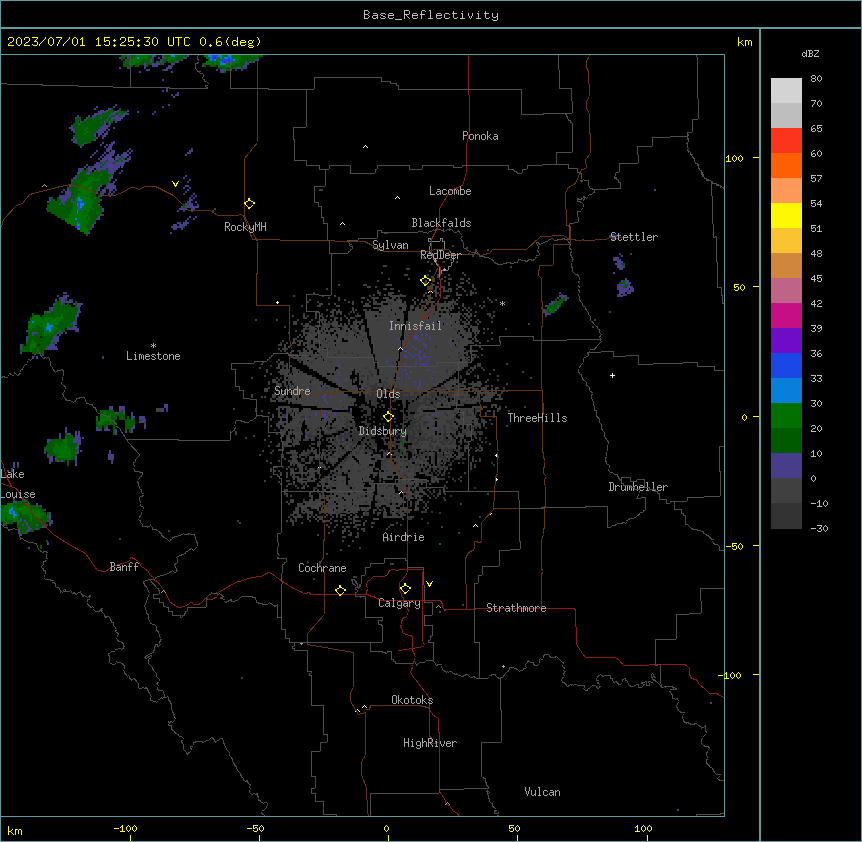This screenshot has height=842, width=862.
Task: Select the Innisfail town label
Action: (416, 326)
